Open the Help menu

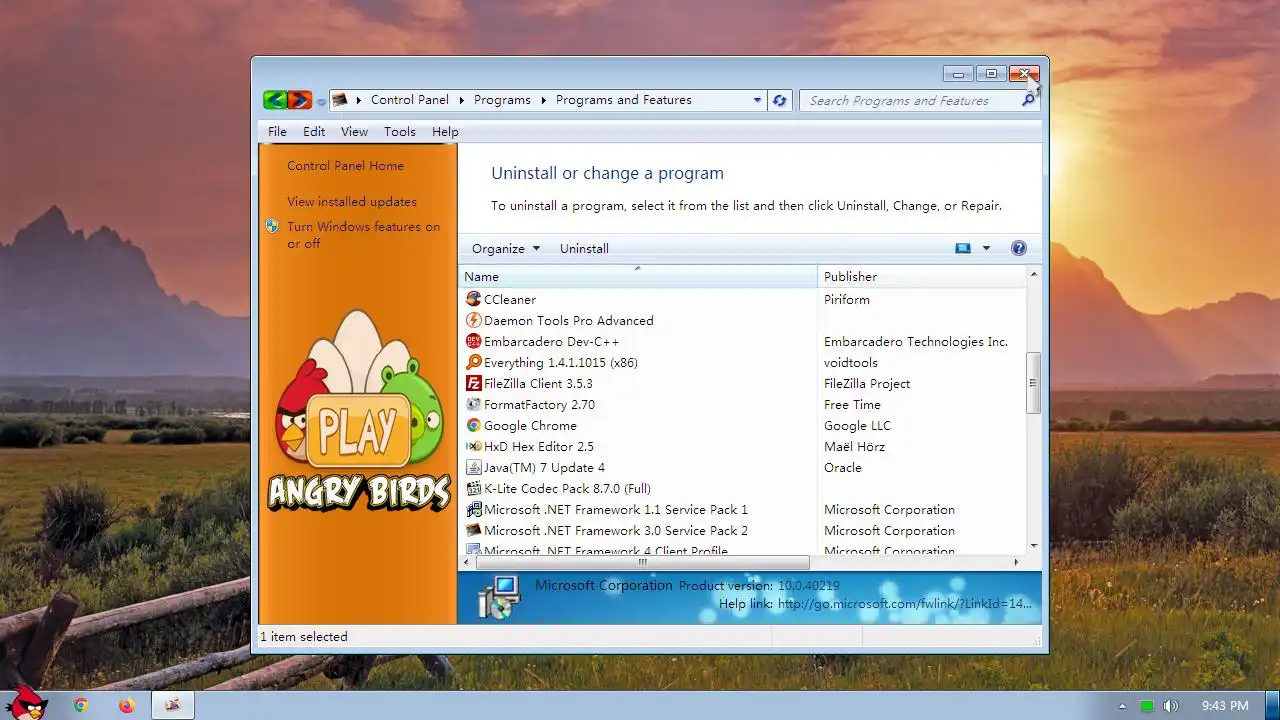tap(445, 131)
